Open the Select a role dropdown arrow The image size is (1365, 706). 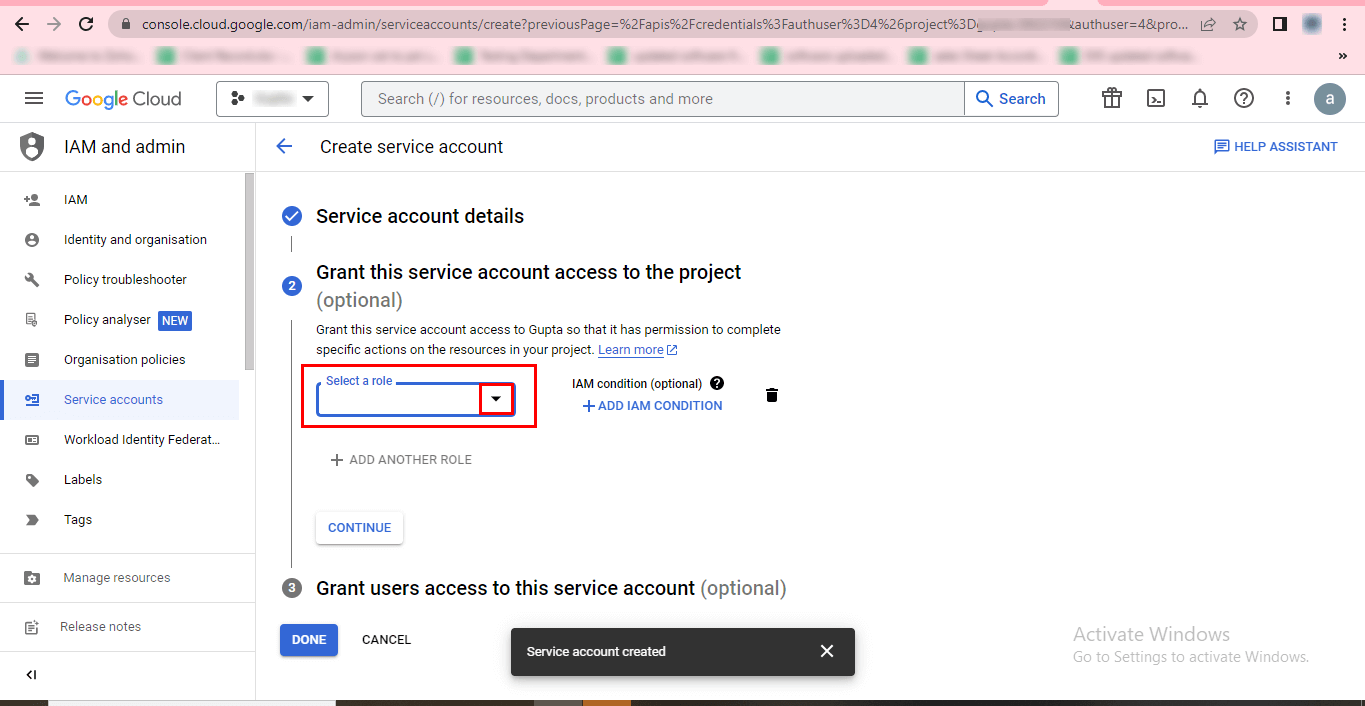tap(496, 399)
